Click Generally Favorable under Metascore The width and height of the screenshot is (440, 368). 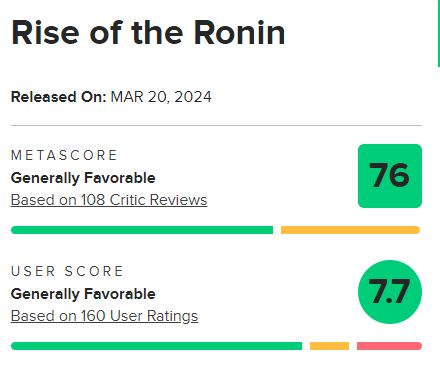tap(83, 178)
